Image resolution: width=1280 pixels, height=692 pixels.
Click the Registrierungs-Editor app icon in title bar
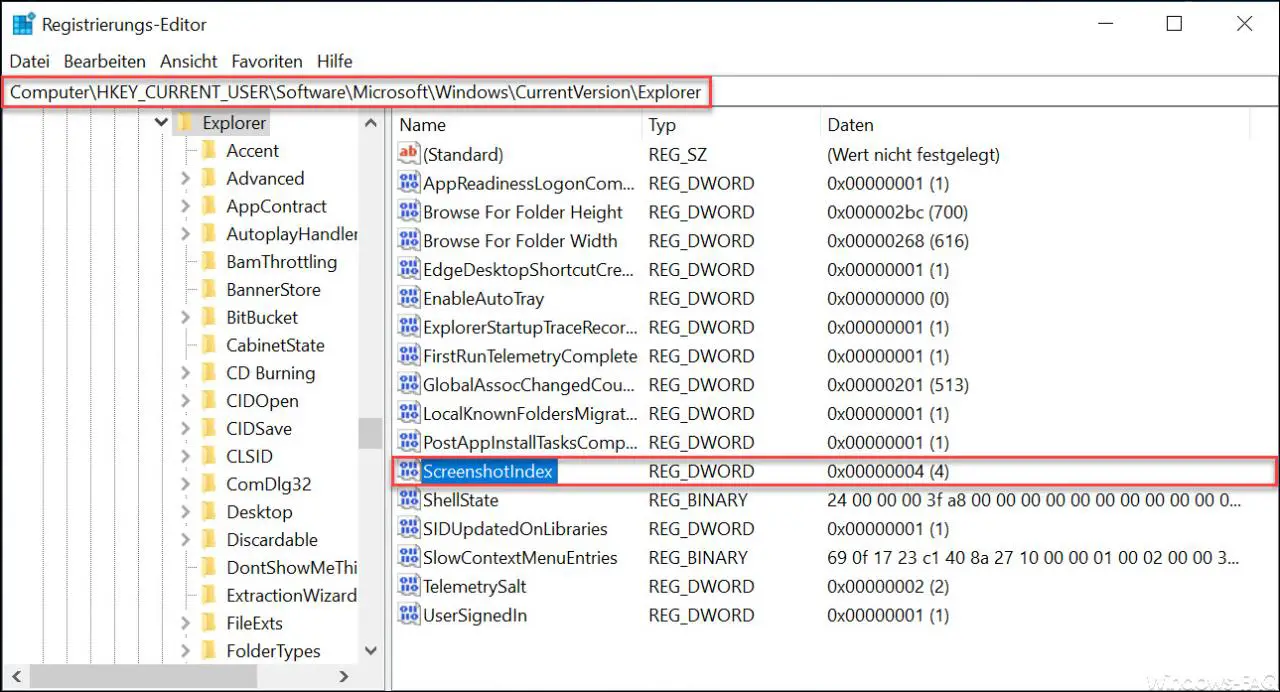pos(24,24)
